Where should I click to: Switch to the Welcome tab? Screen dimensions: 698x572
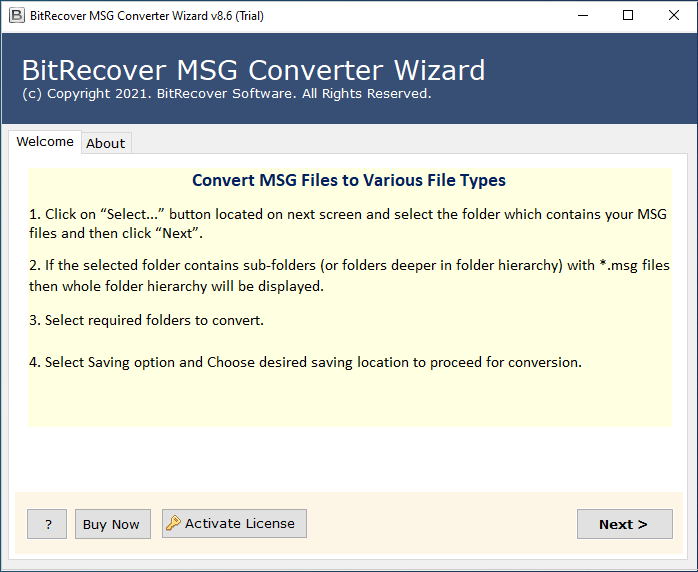point(45,142)
